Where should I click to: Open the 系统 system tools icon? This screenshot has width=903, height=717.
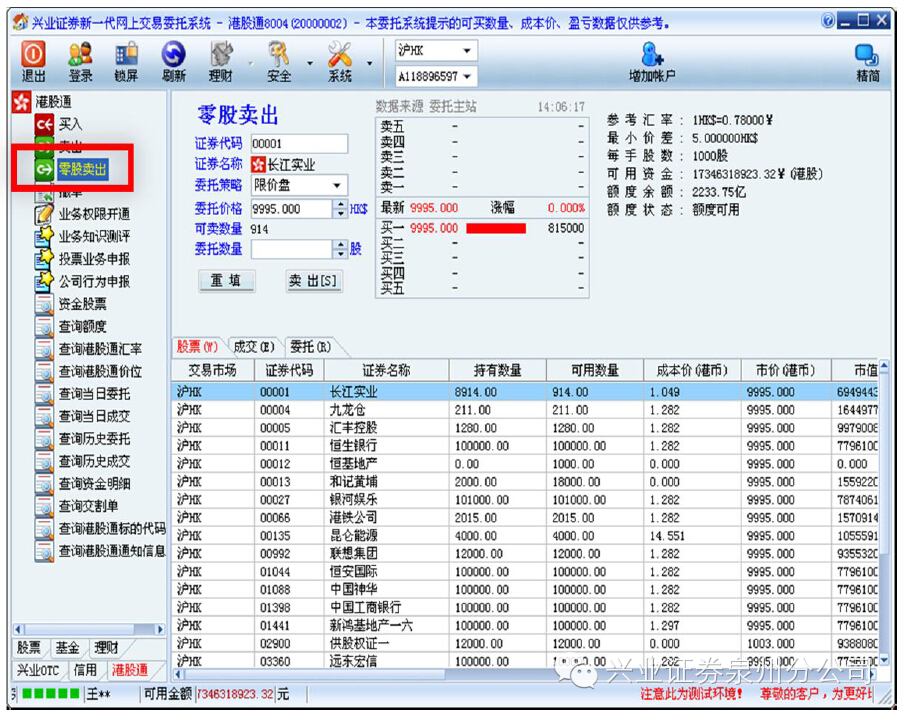pyautogui.click(x=340, y=62)
